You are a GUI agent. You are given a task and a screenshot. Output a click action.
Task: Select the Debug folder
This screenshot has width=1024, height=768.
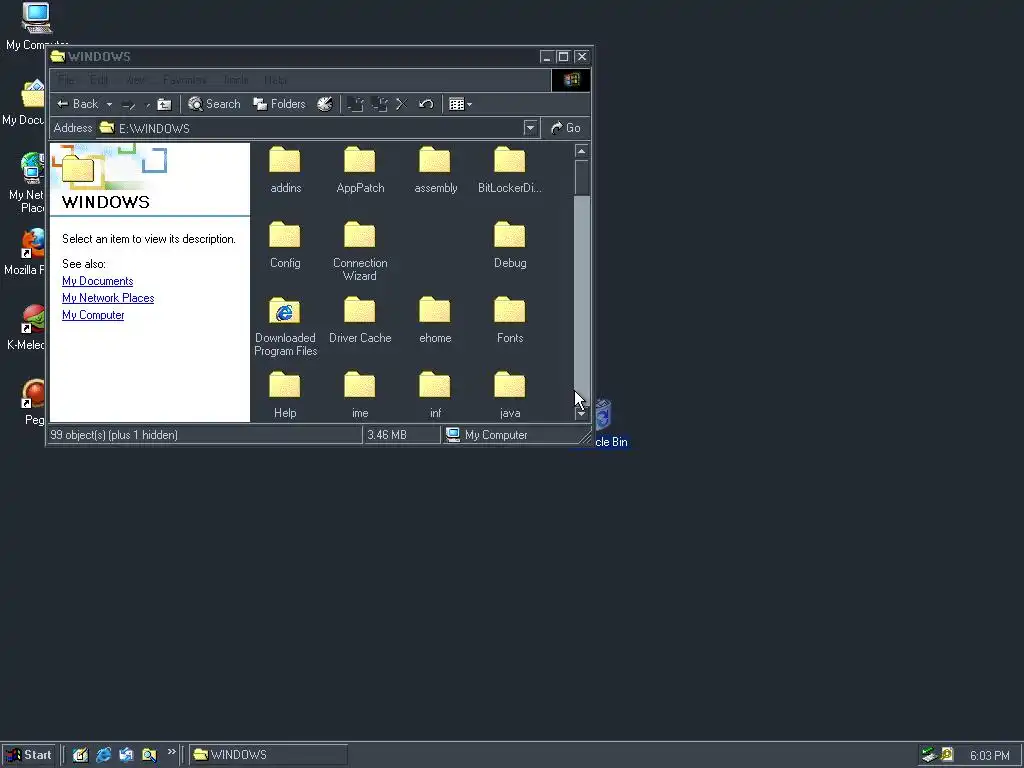point(509,245)
